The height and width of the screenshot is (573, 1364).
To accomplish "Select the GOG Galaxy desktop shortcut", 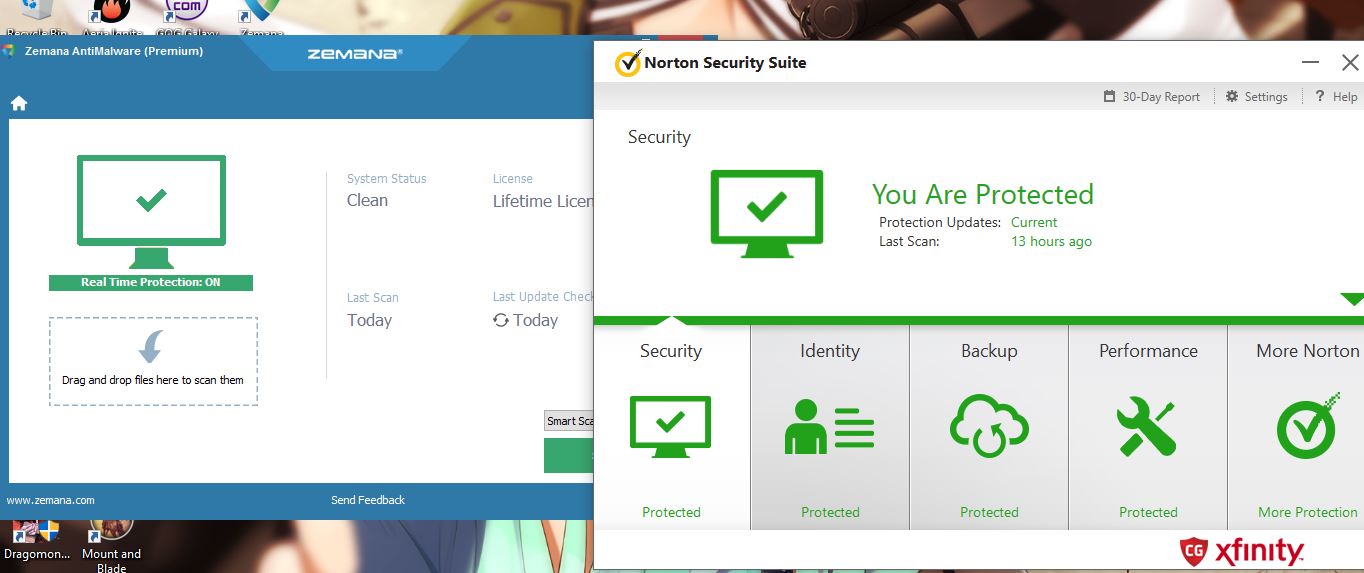I will (187, 17).
